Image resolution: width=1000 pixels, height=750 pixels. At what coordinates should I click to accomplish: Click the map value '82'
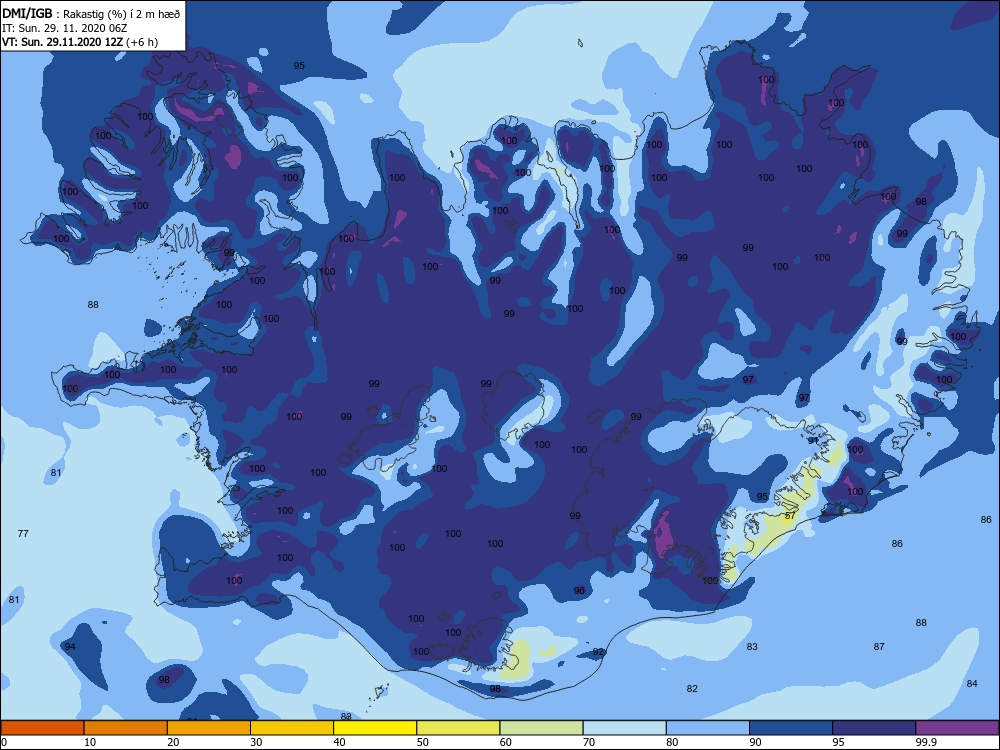click(x=692, y=689)
